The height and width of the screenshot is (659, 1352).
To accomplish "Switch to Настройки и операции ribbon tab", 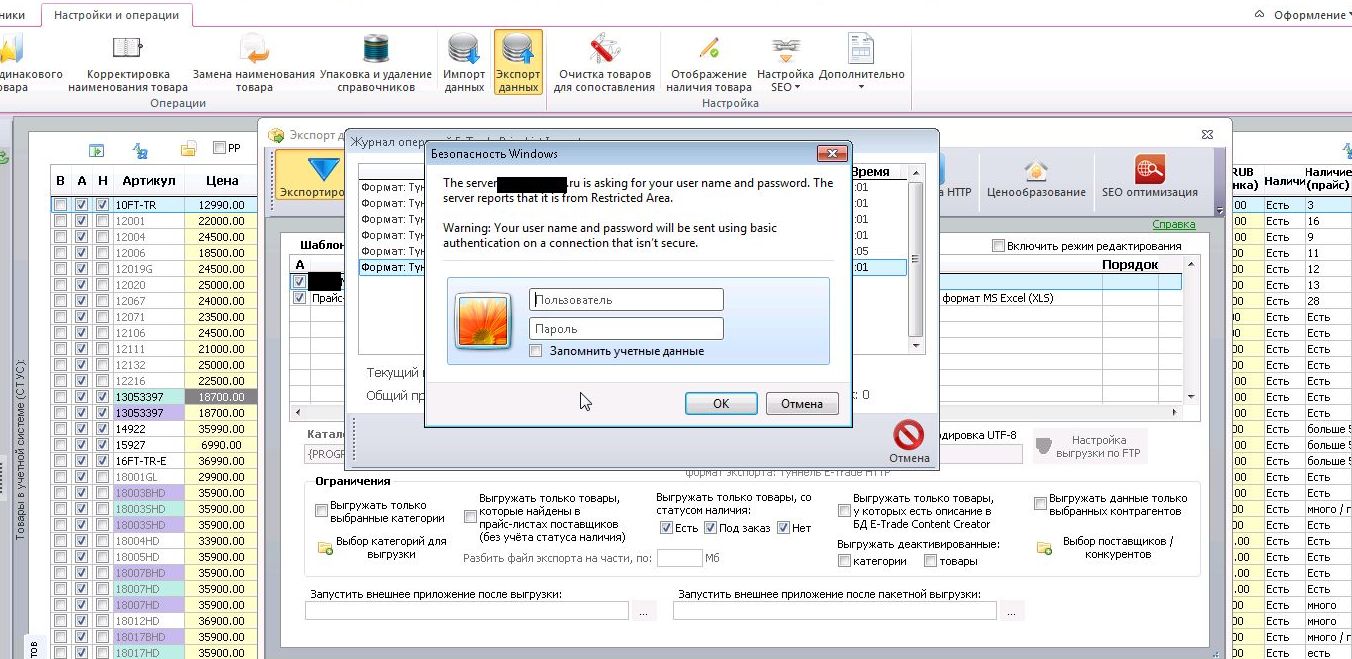I will tap(117, 15).
